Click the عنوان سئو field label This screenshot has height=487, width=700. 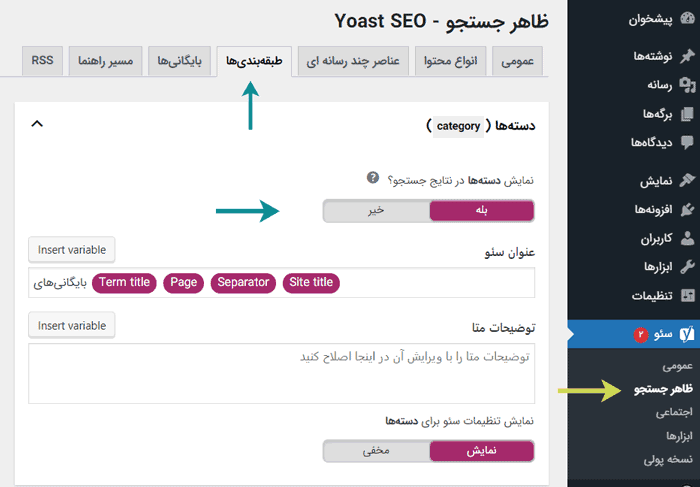click(510, 252)
